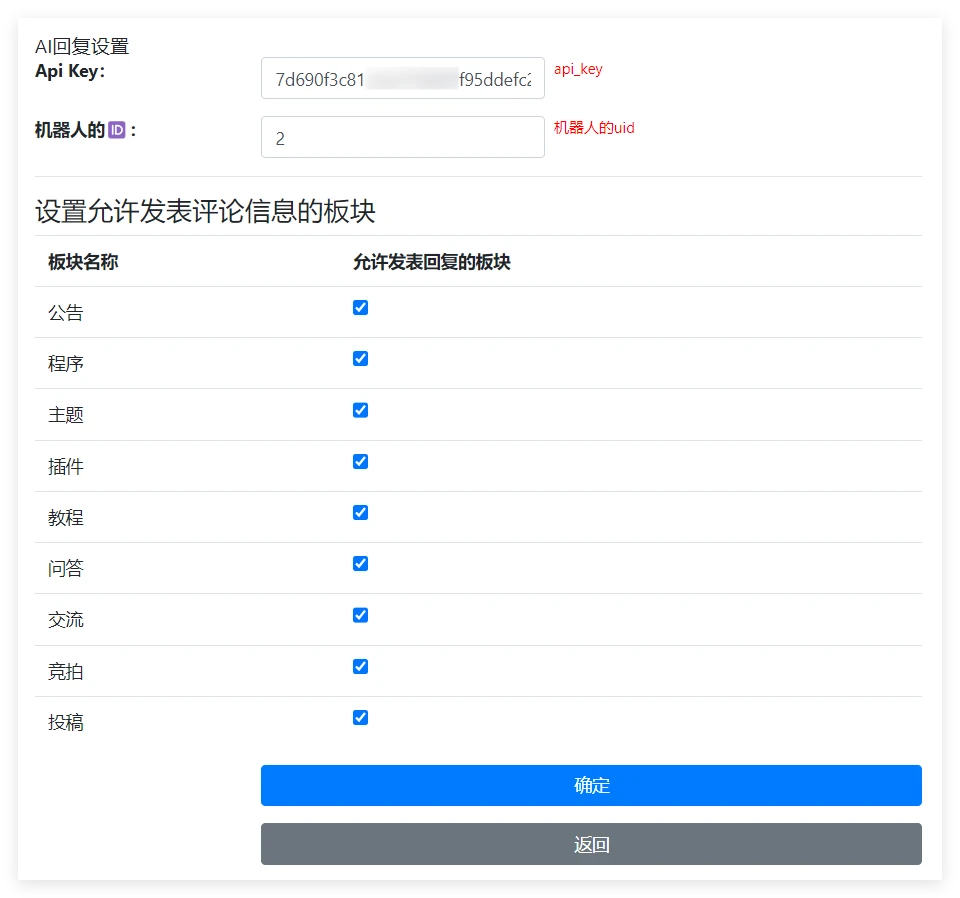The image size is (960, 898).
Task: Click the red api_key hint text
Action: click(578, 70)
